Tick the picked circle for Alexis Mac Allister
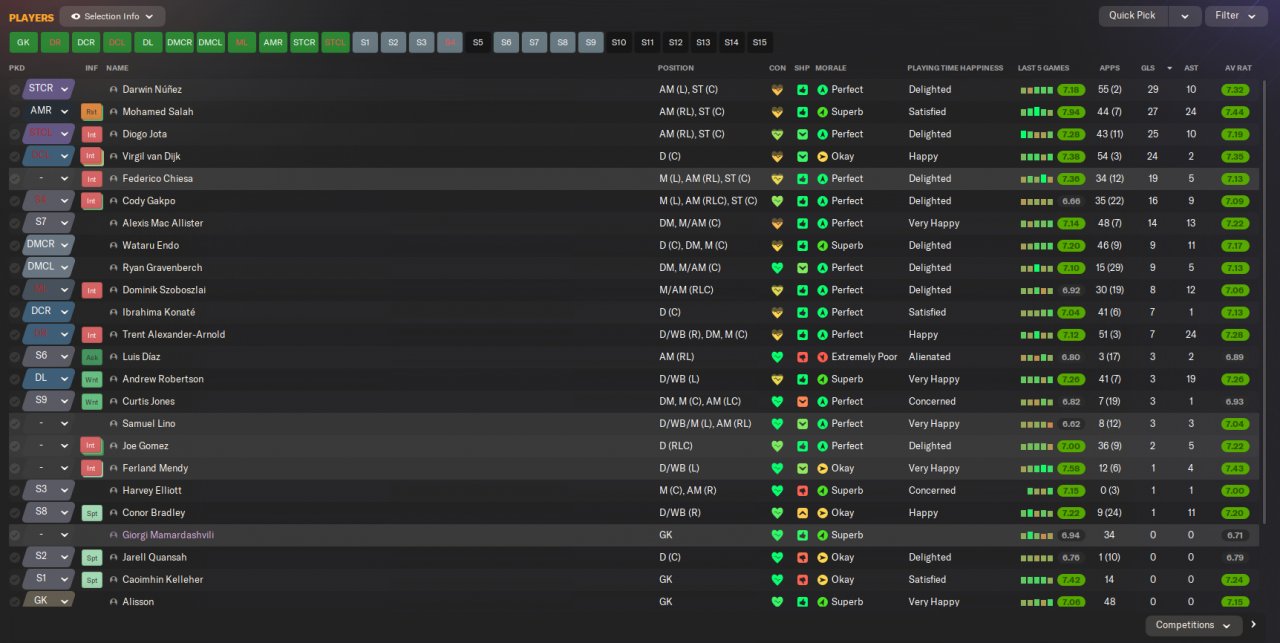The height and width of the screenshot is (643, 1280). point(15,223)
